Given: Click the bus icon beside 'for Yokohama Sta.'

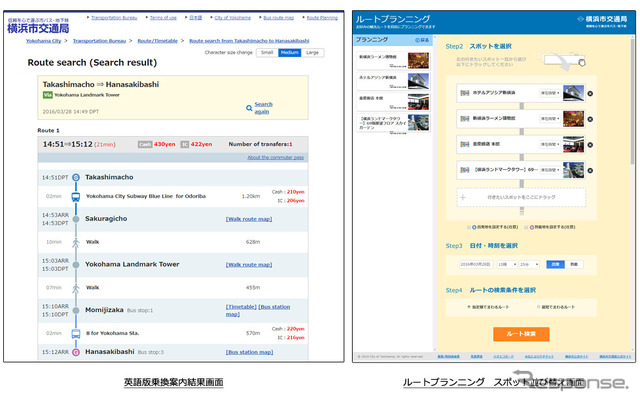Looking at the screenshot, I should point(76,333).
